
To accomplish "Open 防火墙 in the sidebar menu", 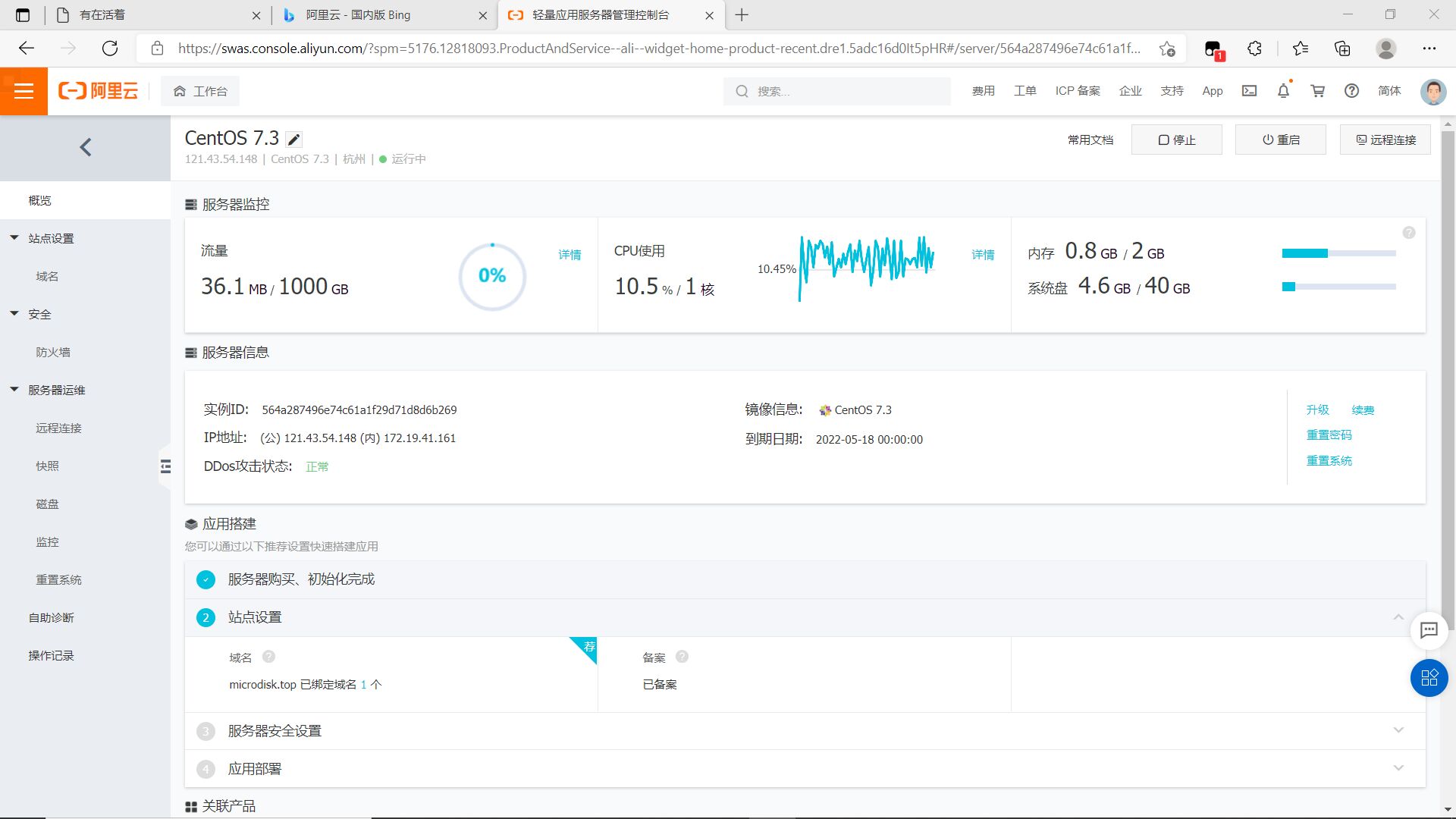I will 53,352.
